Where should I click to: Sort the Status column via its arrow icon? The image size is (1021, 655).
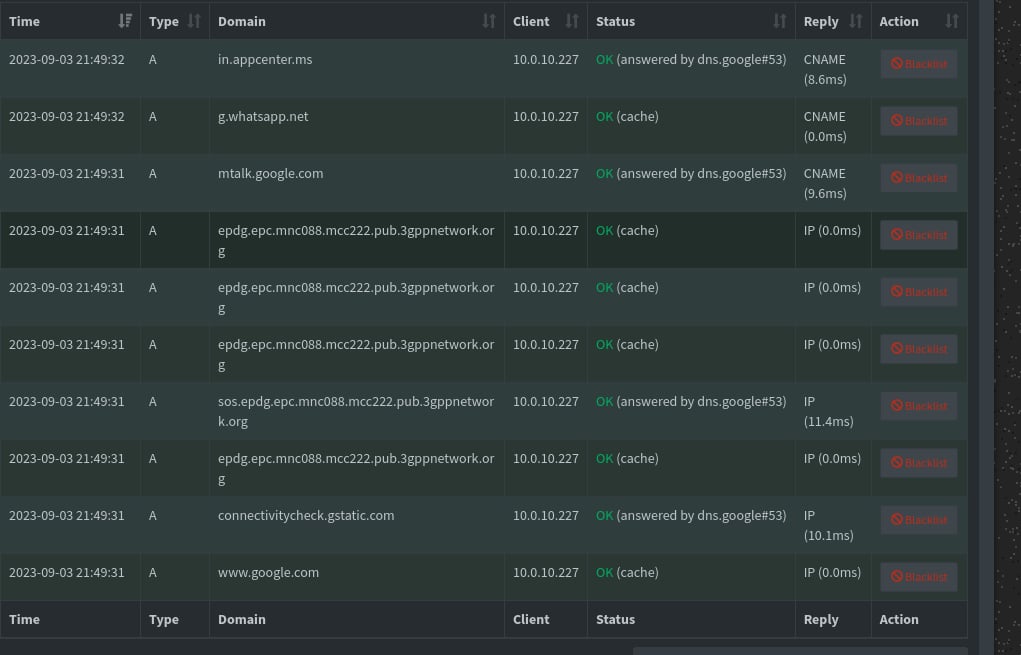coord(780,21)
